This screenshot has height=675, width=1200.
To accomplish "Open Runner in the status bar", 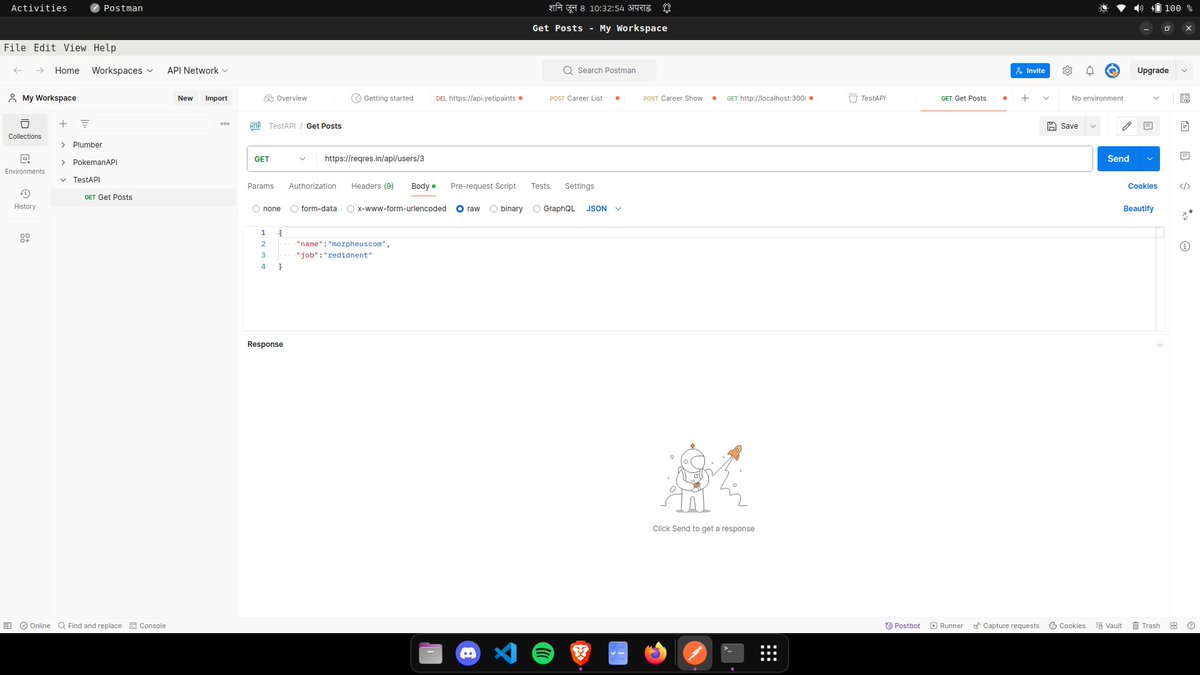I will click(946, 626).
